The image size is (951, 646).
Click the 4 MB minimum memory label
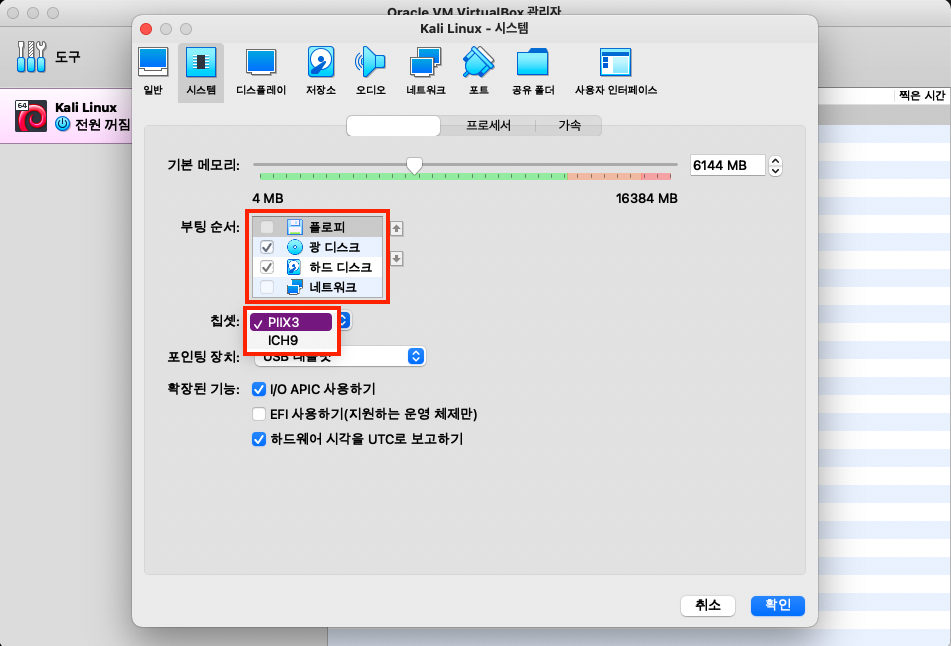[267, 198]
